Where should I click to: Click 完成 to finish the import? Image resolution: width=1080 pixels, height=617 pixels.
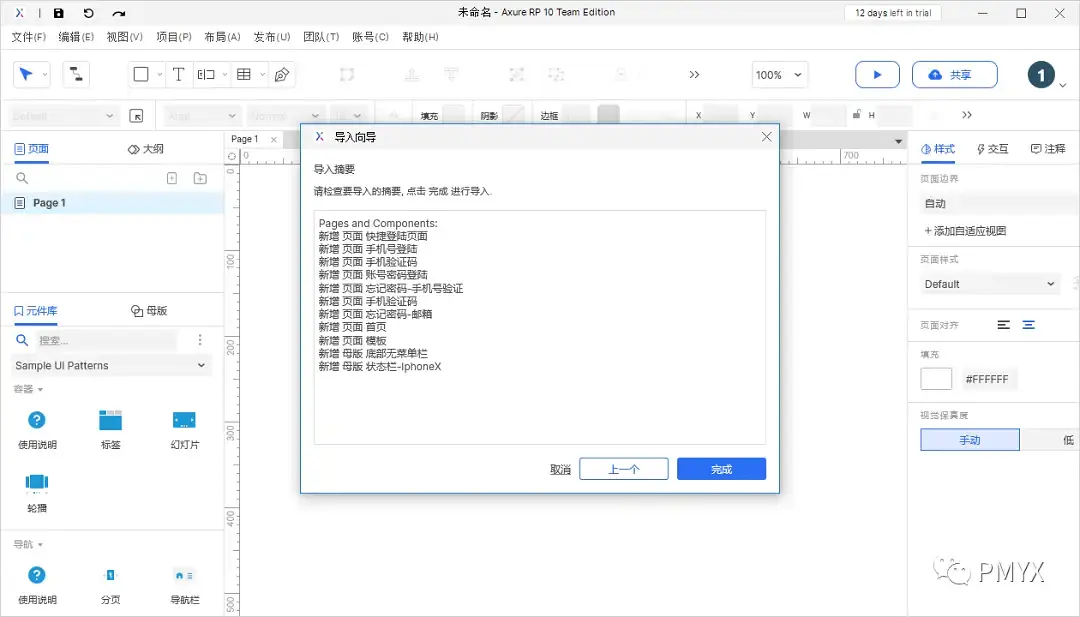tap(721, 468)
